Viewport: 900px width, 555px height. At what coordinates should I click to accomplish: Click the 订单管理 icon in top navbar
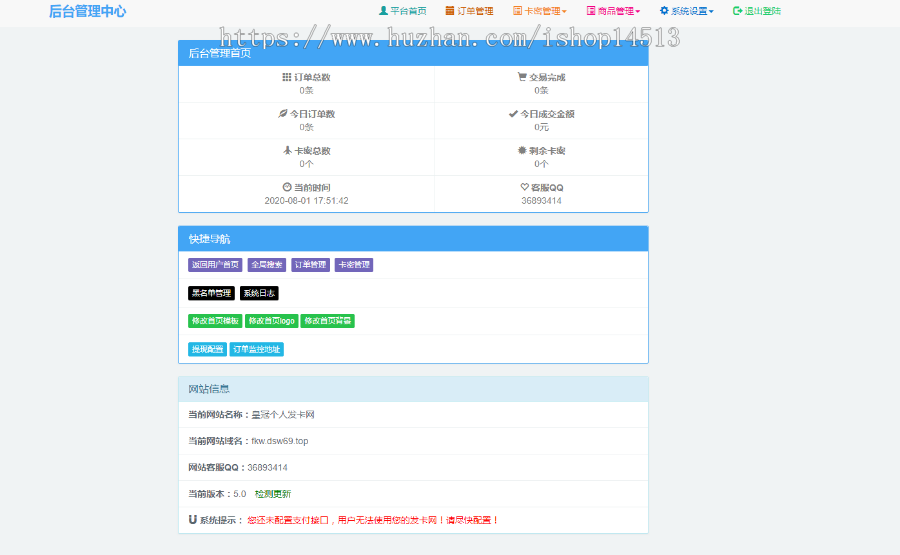pyautogui.click(x=450, y=11)
